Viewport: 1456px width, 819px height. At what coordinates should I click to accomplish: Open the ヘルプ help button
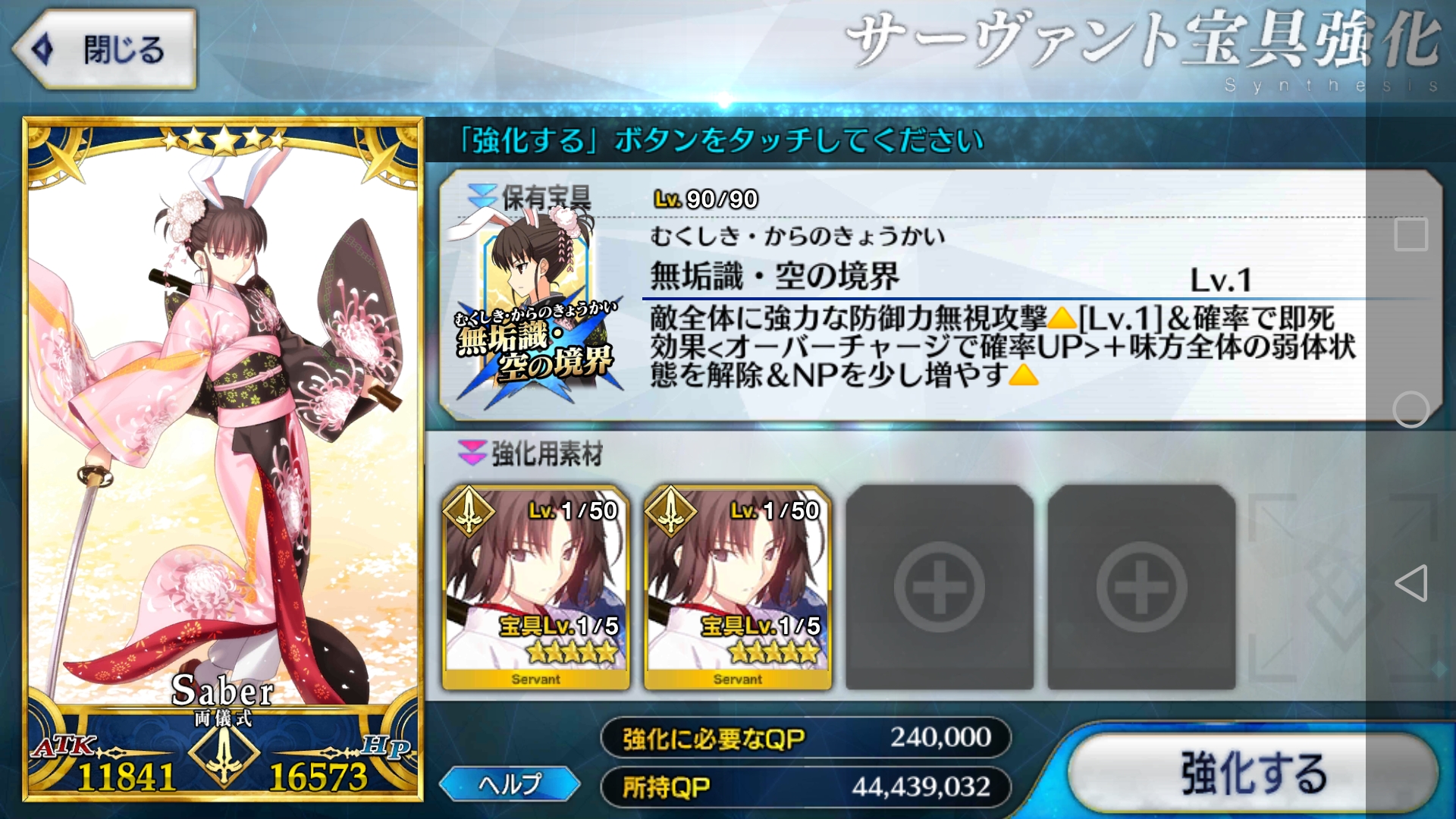pos(510,784)
